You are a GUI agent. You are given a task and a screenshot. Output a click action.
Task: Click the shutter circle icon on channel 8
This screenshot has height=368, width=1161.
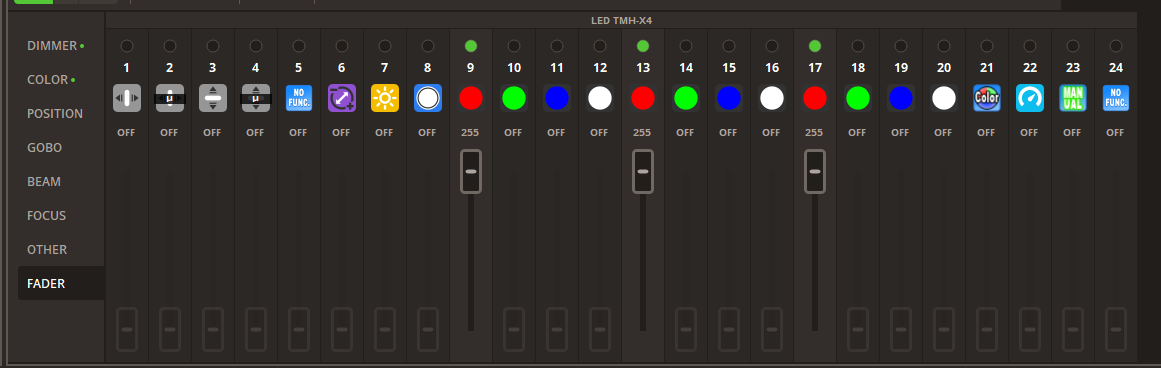click(x=427, y=98)
